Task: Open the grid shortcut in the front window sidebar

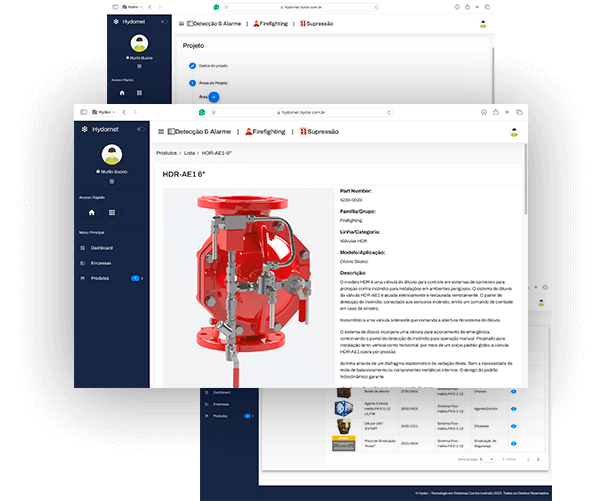Action: [112, 212]
